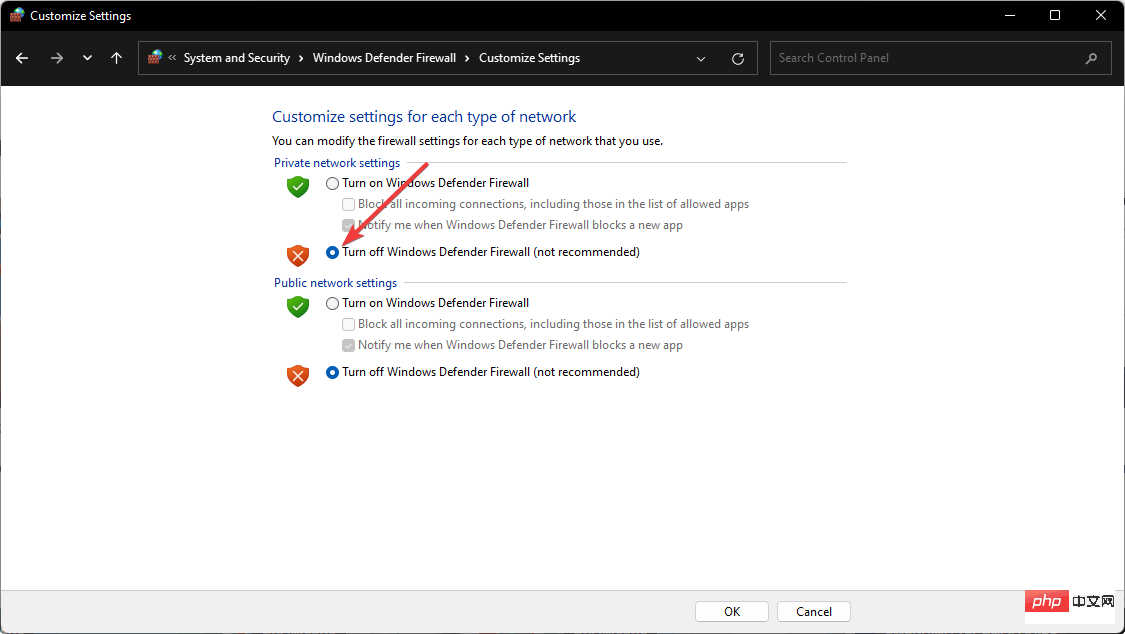Click the Back navigation arrow

pyautogui.click(x=22, y=58)
